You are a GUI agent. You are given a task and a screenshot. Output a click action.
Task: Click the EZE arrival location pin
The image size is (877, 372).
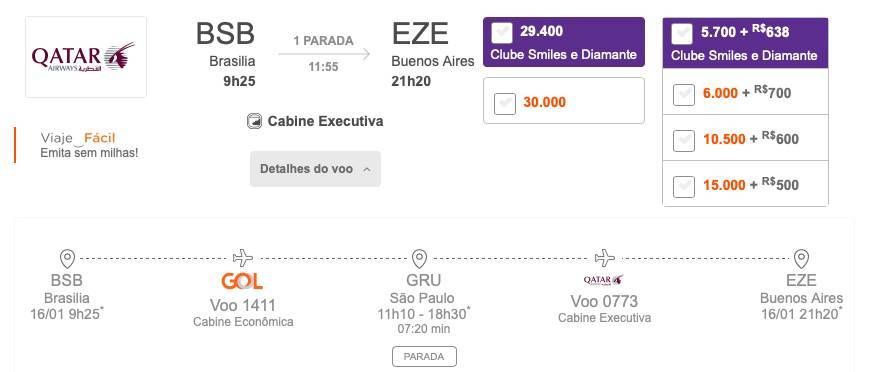pos(801,259)
